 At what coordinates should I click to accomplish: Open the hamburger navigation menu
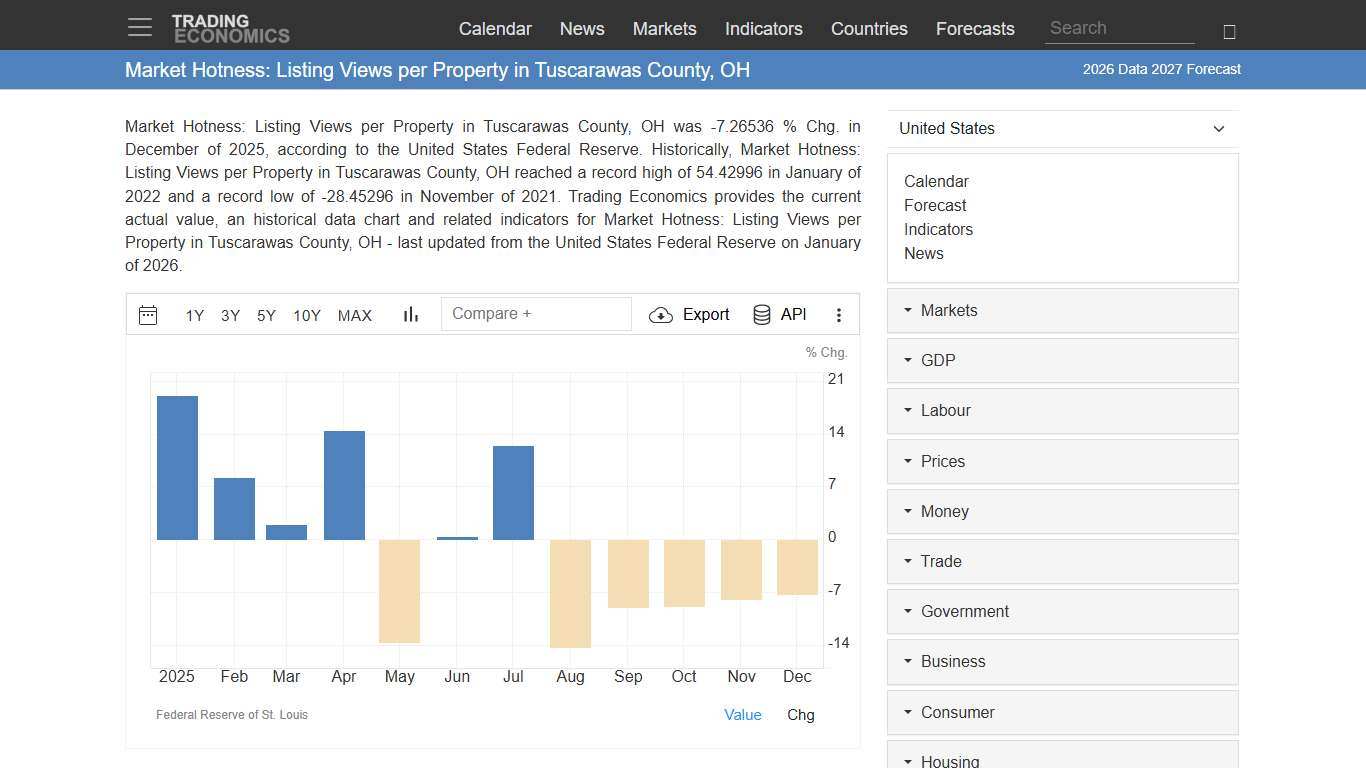pos(139,27)
